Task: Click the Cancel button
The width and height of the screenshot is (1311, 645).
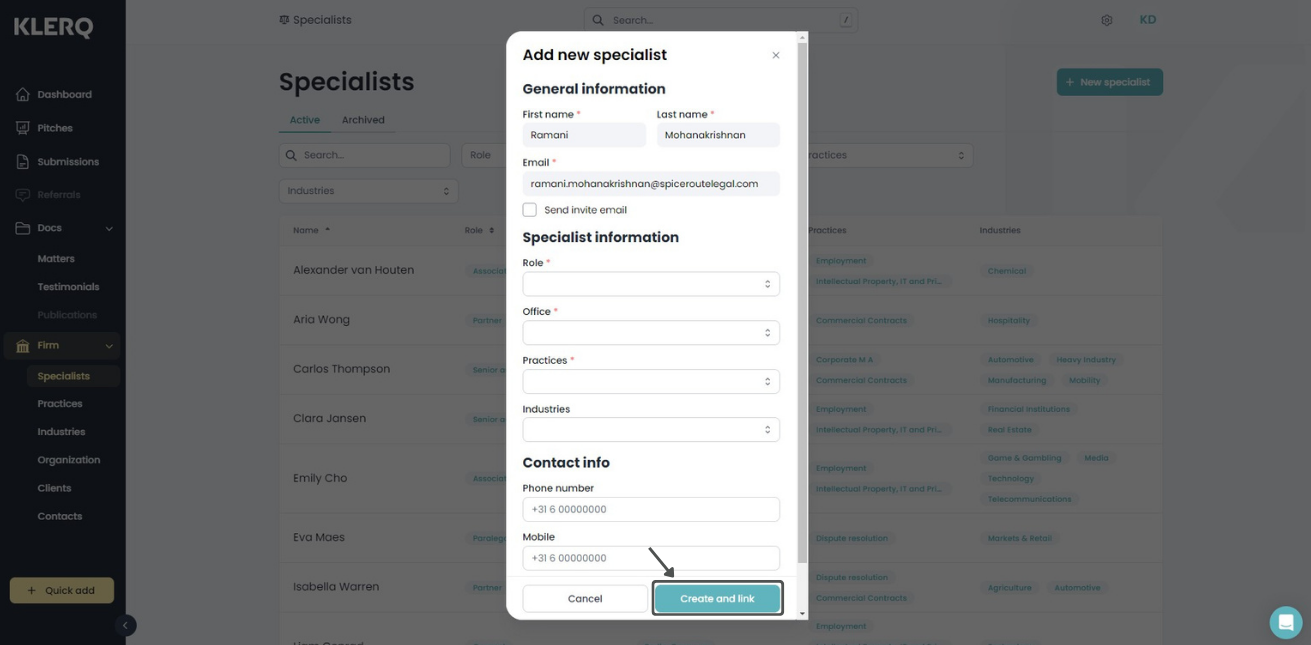Action: [585, 599]
